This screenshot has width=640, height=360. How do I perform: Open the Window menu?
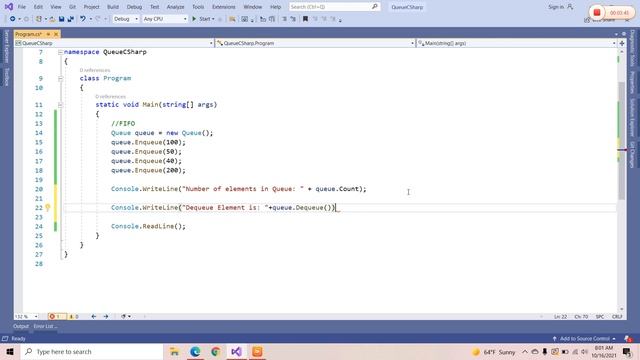pyautogui.click(x=253, y=7)
